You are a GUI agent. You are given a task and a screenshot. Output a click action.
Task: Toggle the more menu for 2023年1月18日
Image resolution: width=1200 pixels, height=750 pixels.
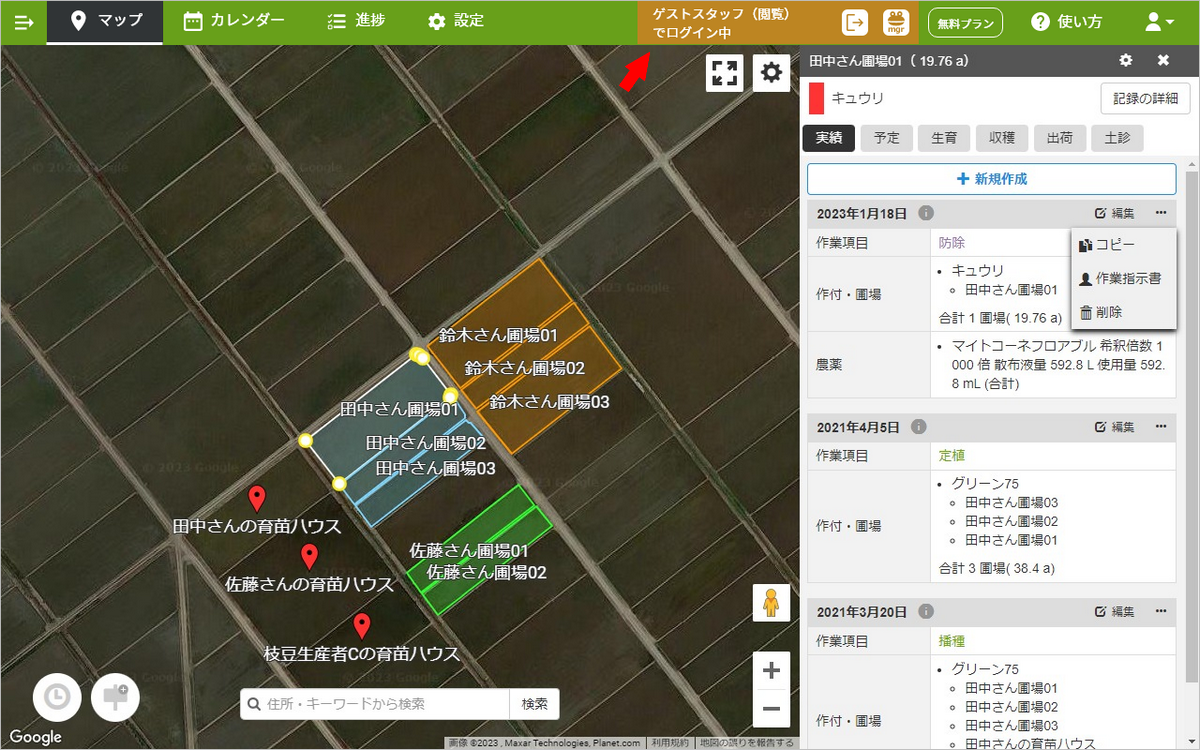point(1161,213)
